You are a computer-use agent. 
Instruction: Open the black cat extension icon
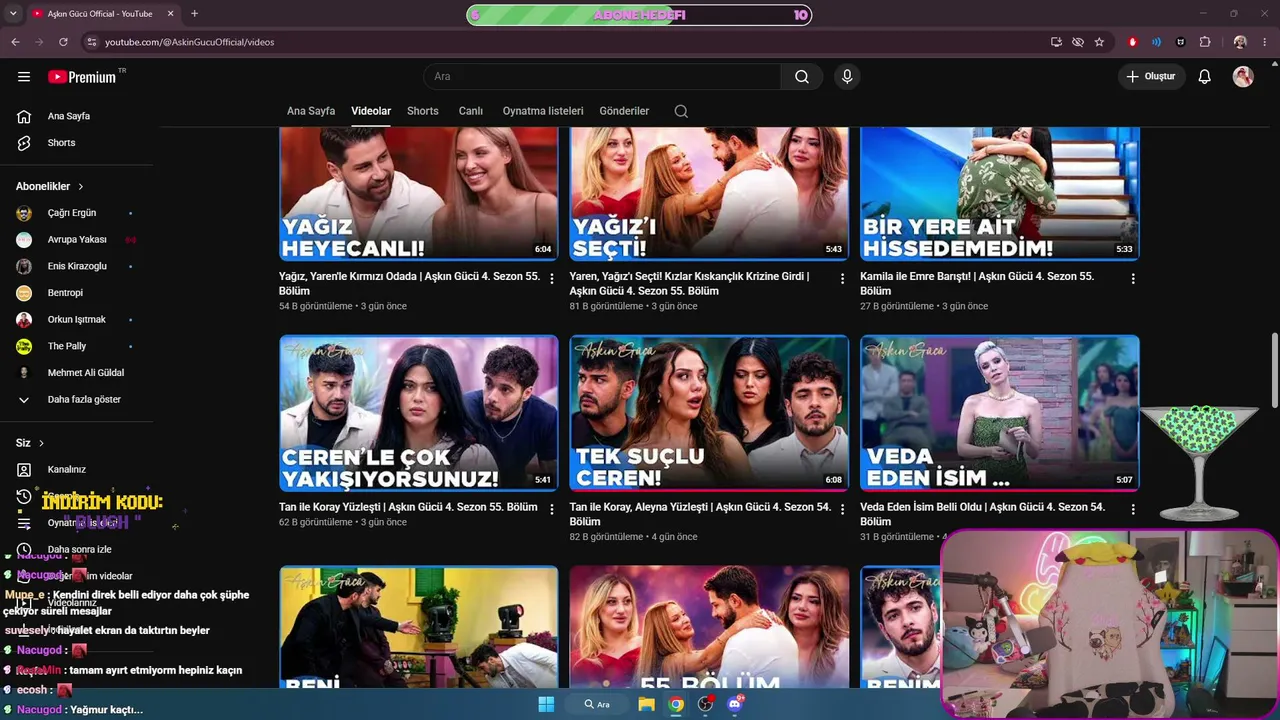tap(1180, 42)
